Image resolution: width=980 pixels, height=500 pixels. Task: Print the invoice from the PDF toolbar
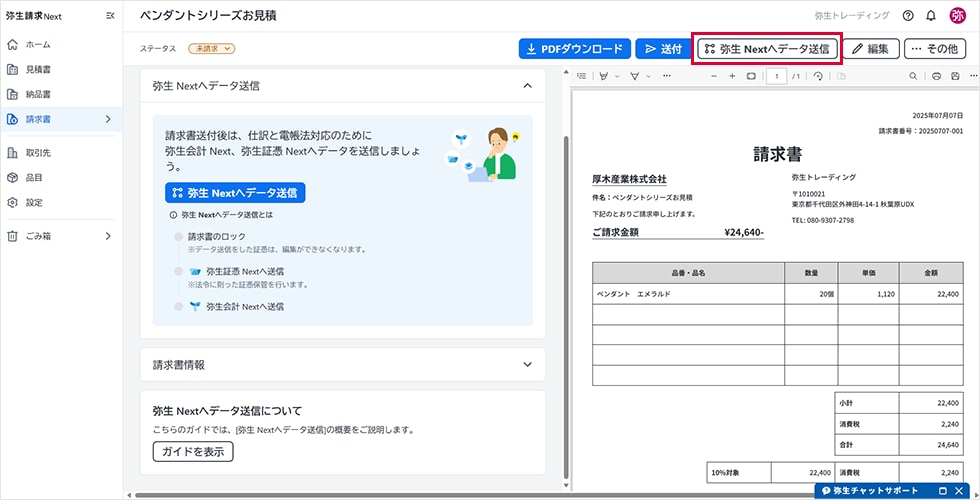tap(936, 76)
